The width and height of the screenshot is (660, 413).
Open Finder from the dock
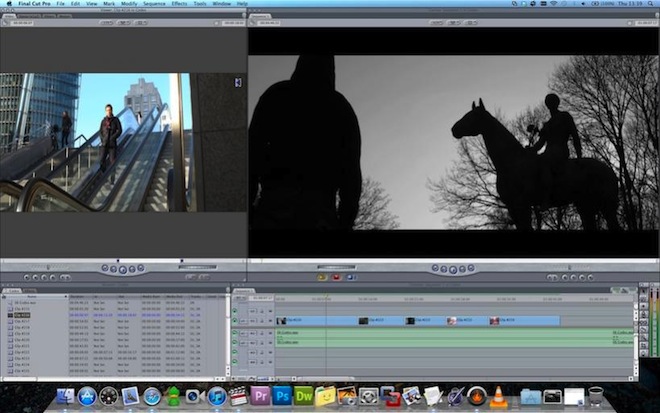[x=66, y=396]
